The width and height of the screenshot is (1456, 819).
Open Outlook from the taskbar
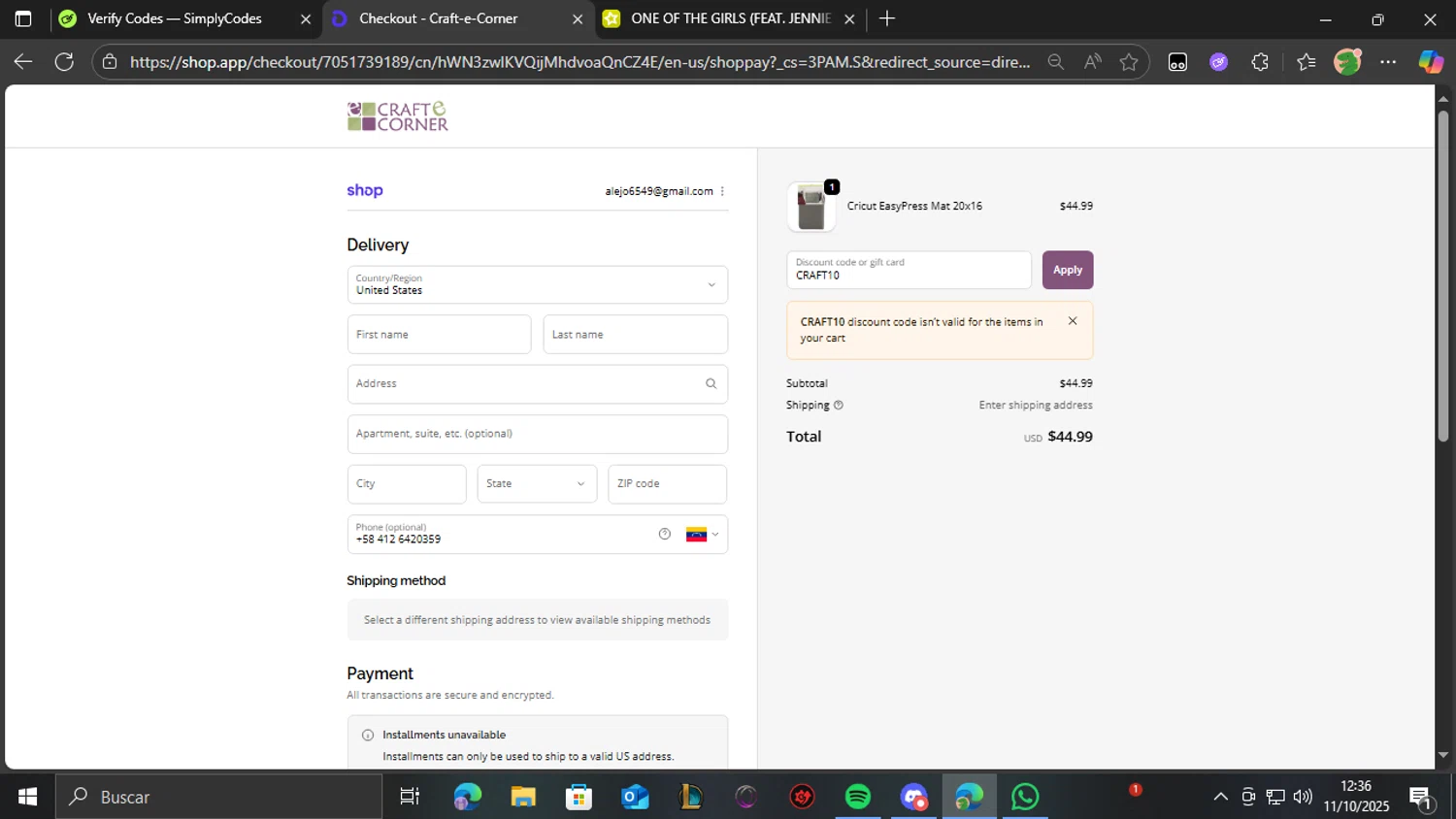coord(636,797)
